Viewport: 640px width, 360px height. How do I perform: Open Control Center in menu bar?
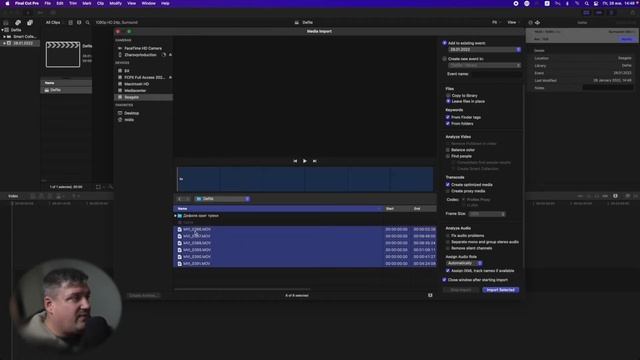click(x=596, y=3)
